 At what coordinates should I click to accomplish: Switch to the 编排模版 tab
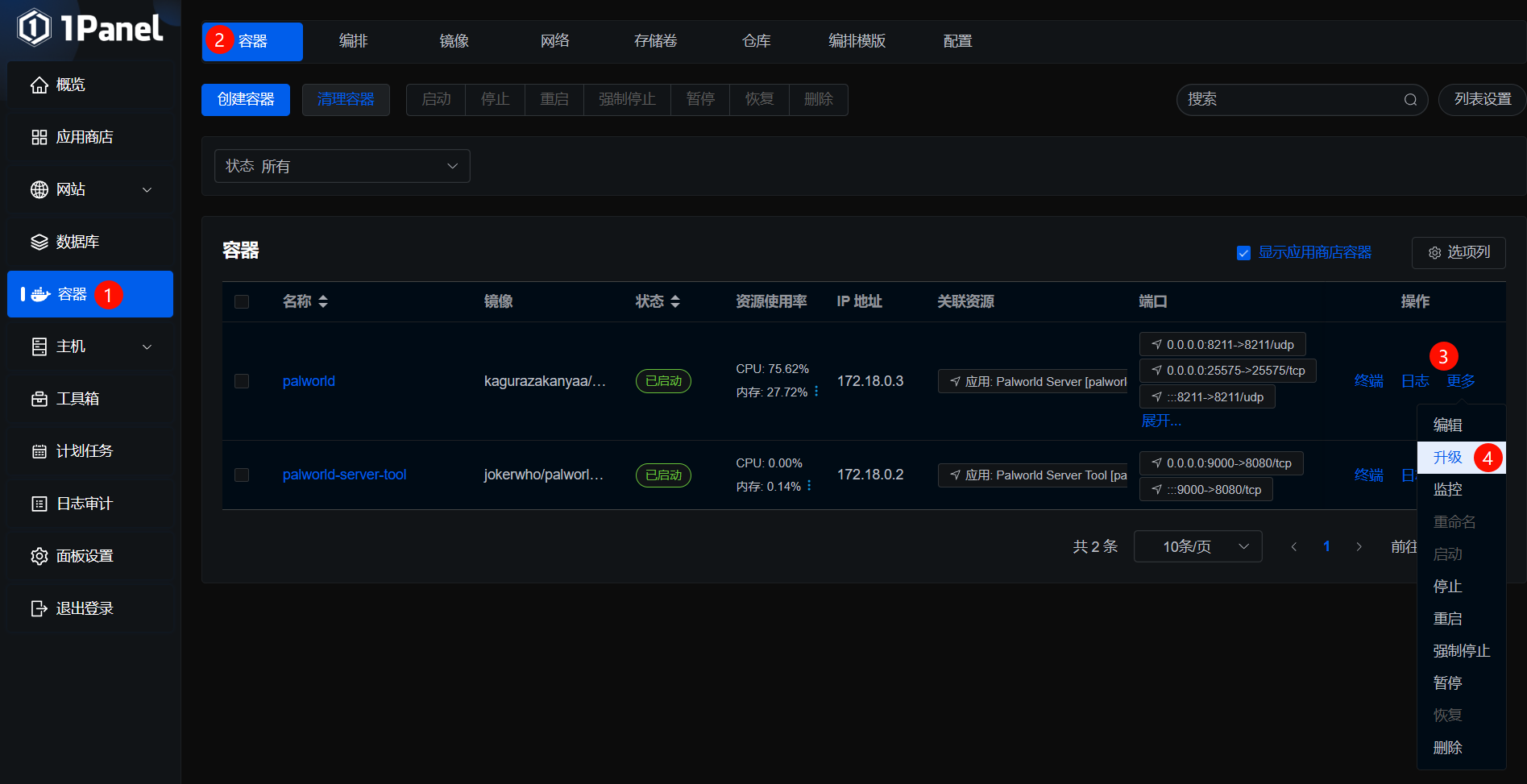(x=857, y=41)
